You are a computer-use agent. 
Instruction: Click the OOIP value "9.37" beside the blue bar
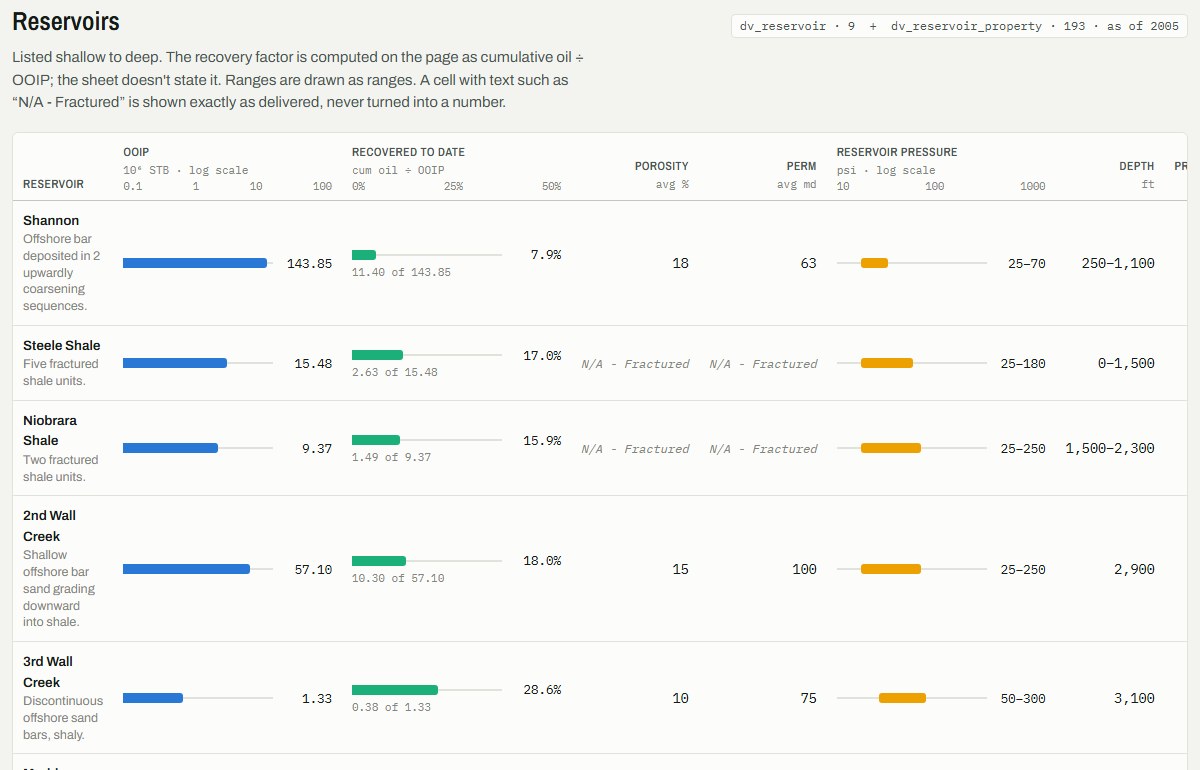[317, 449]
